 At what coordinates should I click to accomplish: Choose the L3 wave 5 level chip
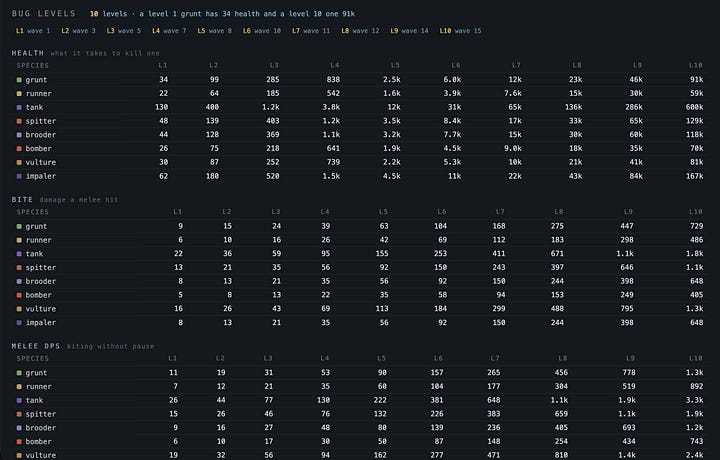pyautogui.click(x=124, y=31)
